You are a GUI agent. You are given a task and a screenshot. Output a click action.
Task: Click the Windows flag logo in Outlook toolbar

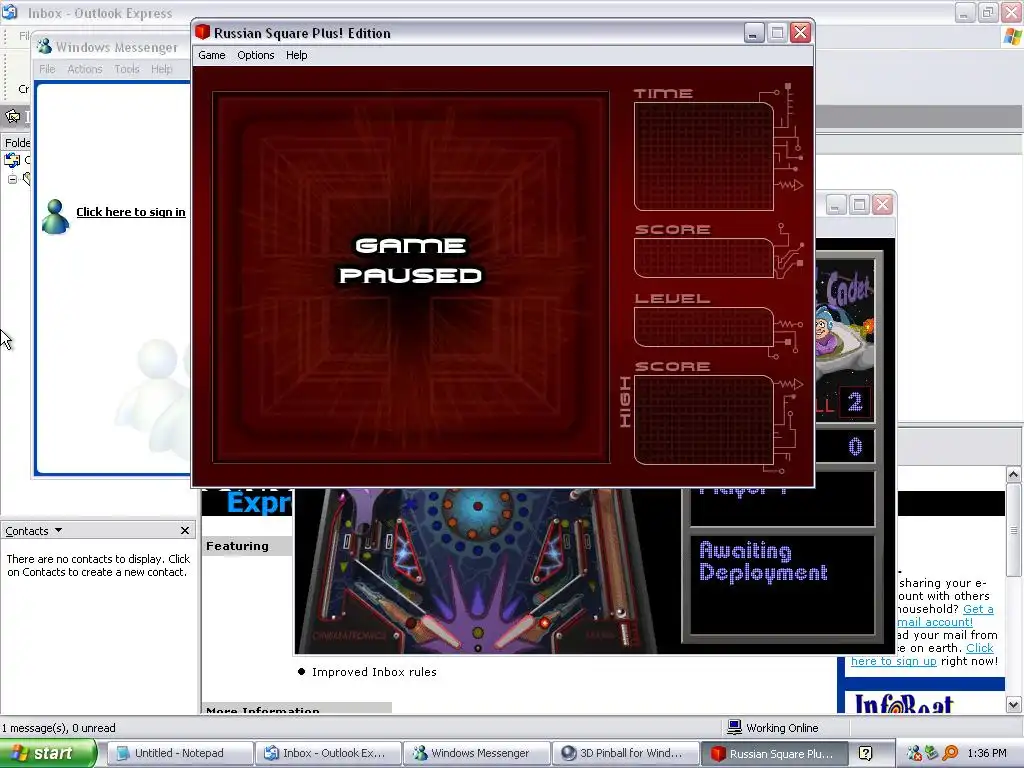(x=1014, y=37)
